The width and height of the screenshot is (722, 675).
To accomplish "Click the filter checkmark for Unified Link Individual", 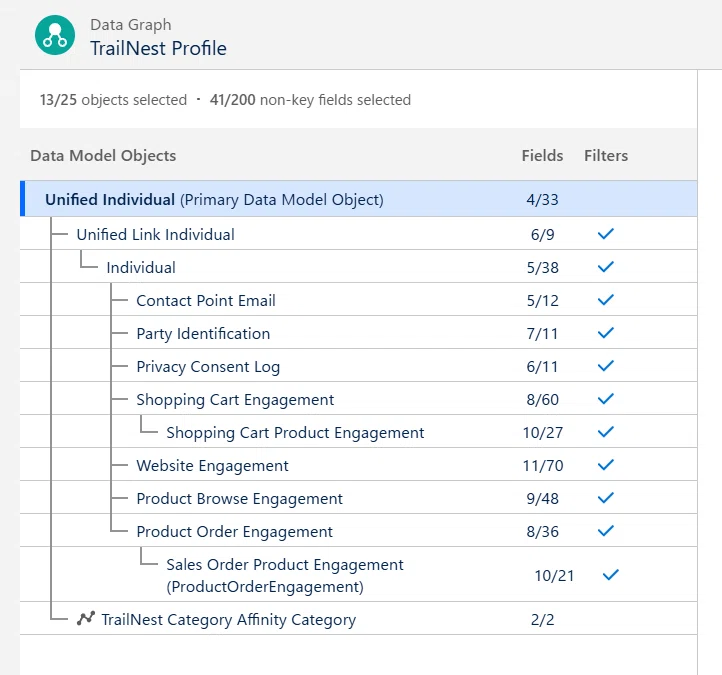I will 606,234.
